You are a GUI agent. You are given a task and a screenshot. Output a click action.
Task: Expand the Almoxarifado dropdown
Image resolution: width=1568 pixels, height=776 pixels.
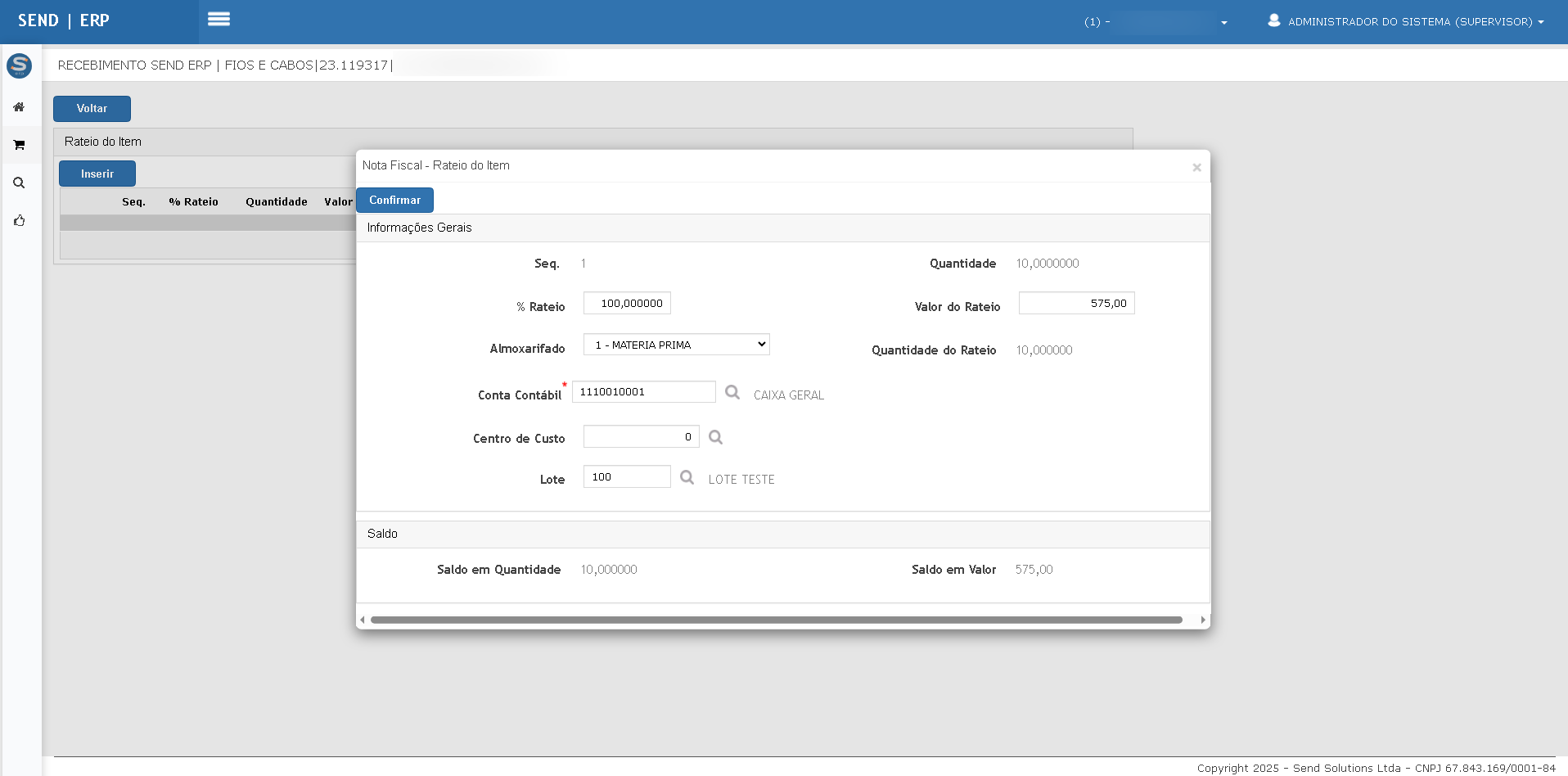point(676,345)
